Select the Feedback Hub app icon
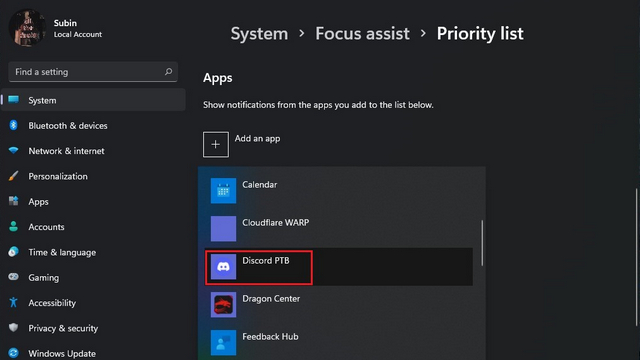 223,342
